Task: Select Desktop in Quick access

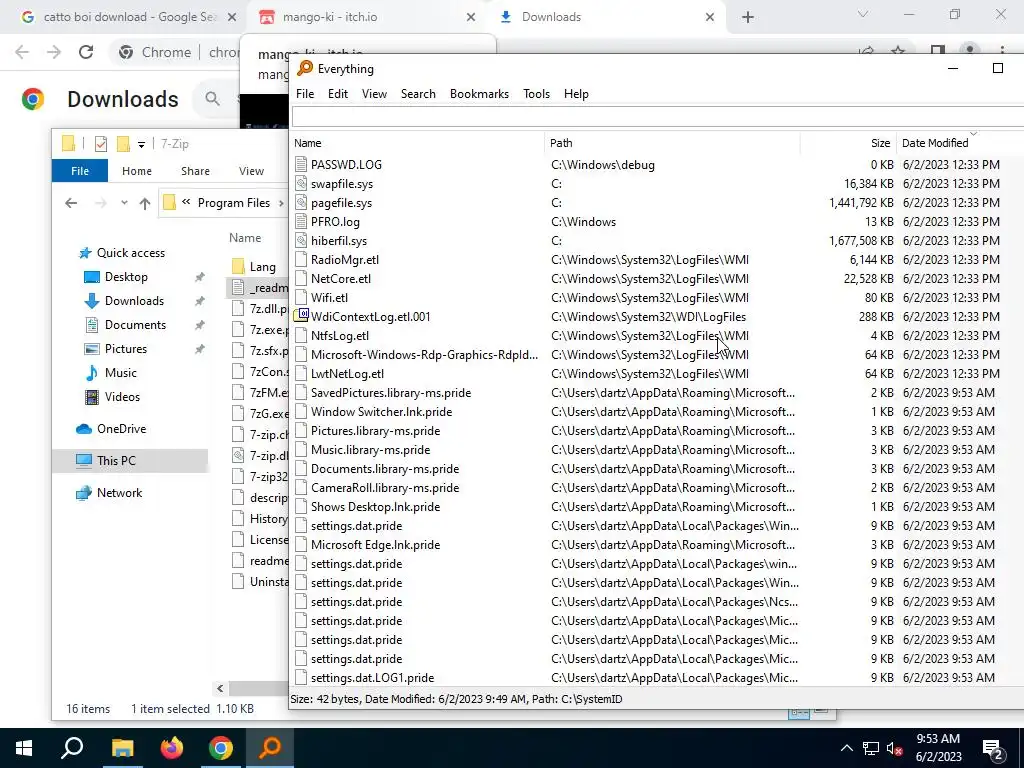Action: 126,277
